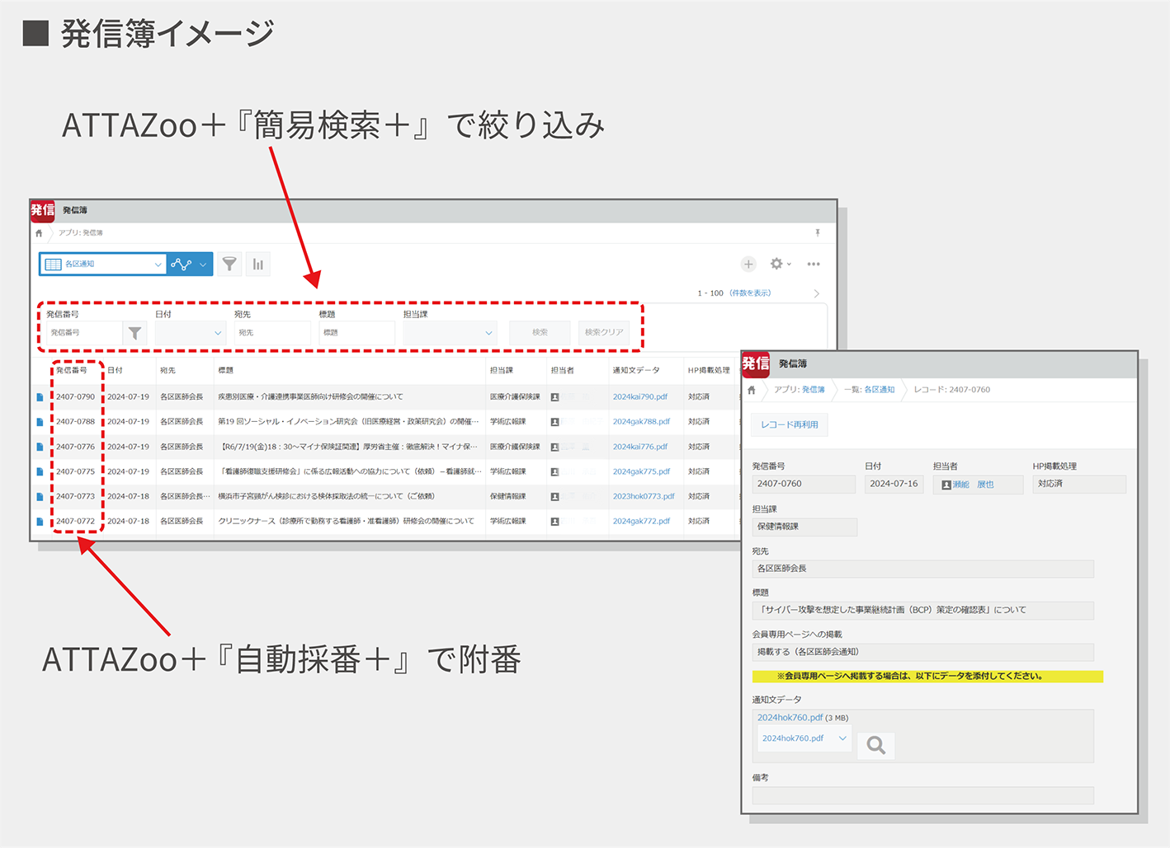Click the magnifier preview icon for 2024hok760.pdf

876,745
